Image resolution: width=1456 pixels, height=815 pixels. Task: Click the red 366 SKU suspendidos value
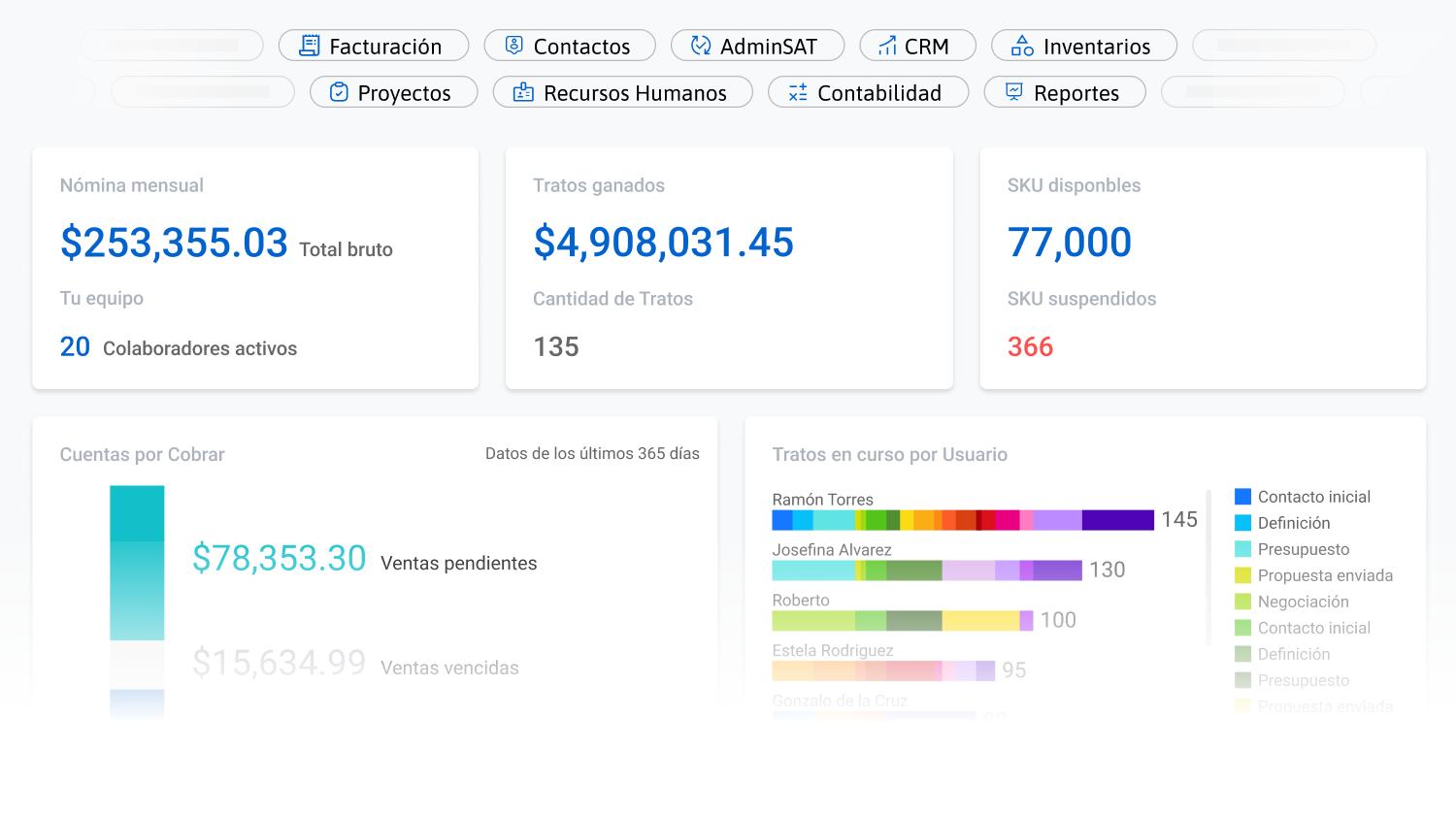point(1031,346)
